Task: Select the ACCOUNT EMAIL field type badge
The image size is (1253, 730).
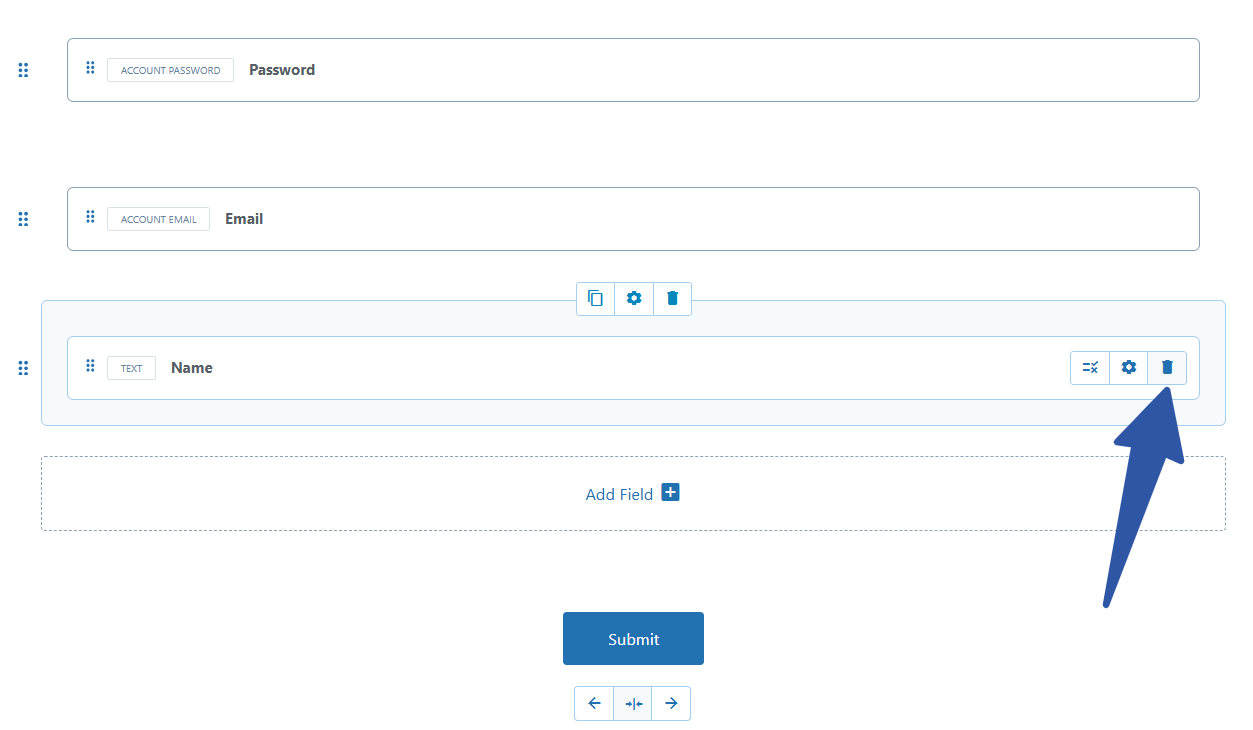Action: coord(158,218)
